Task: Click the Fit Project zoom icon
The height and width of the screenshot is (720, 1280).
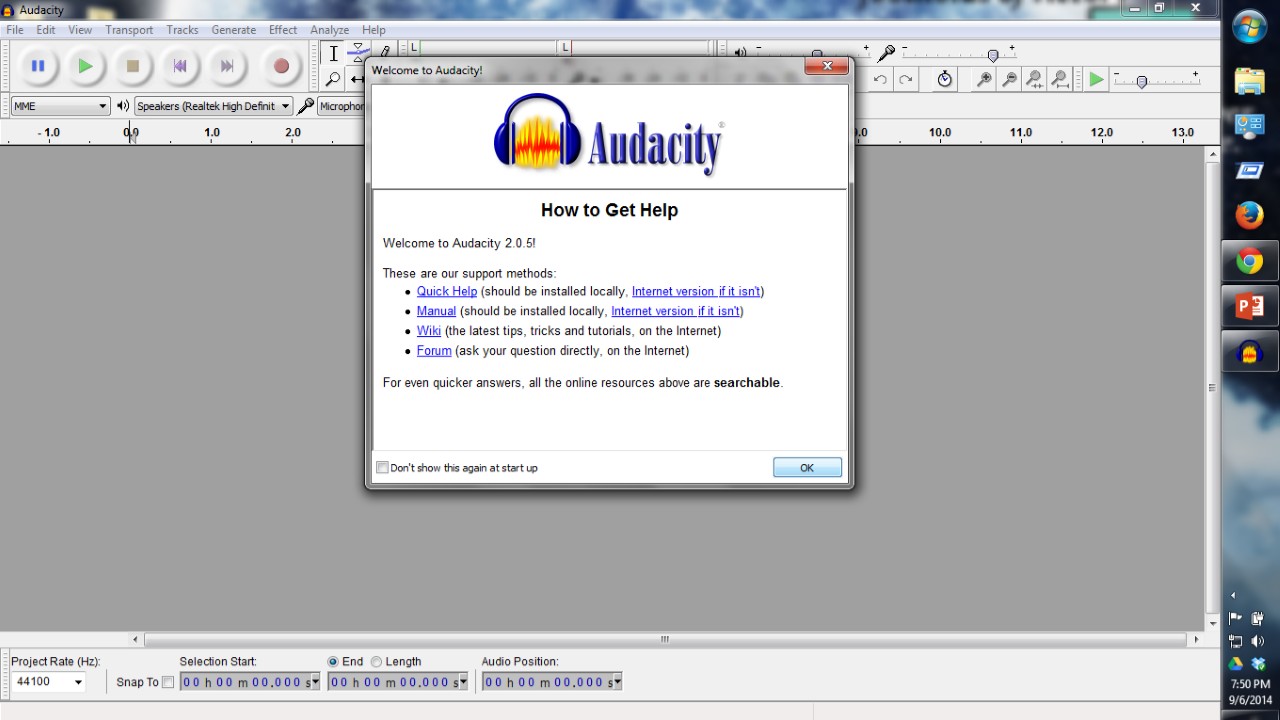Action: (1059, 79)
